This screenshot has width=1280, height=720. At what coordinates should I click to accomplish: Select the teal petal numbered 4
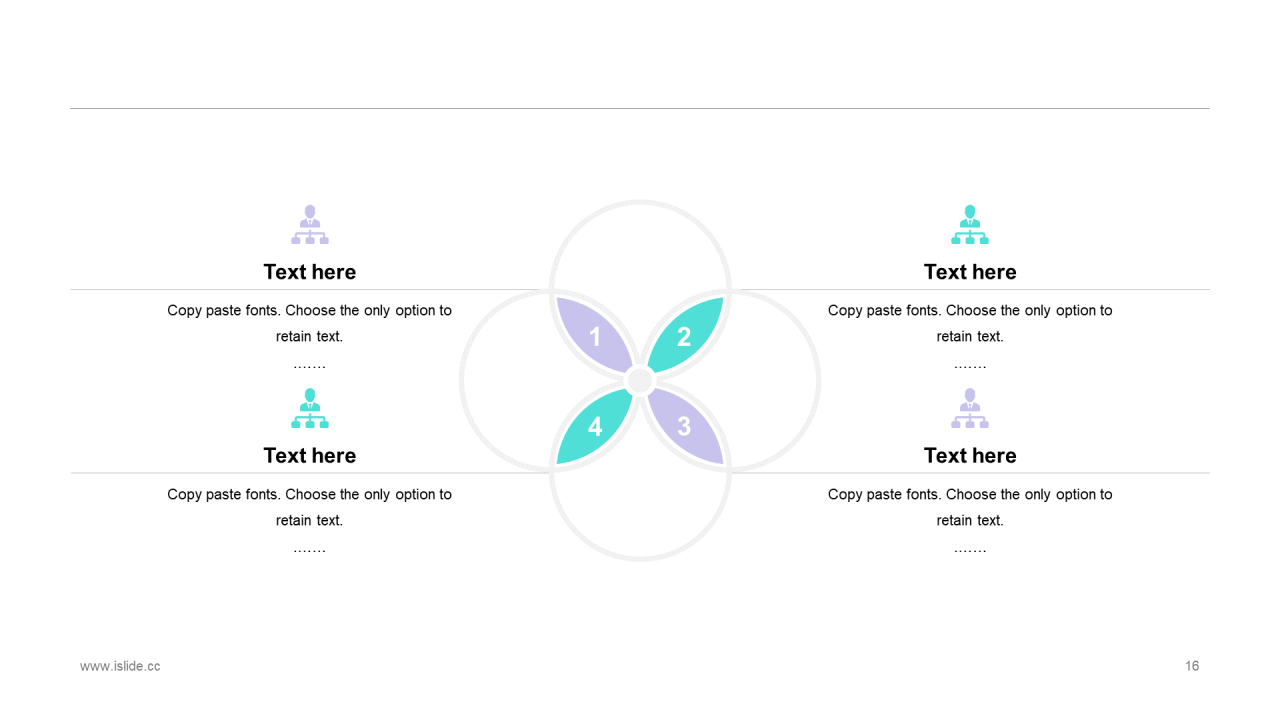(594, 427)
